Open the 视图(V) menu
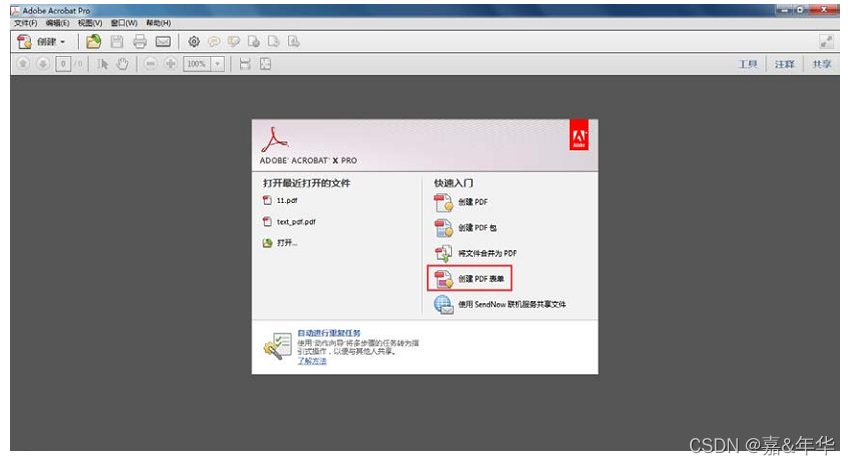 tap(90, 23)
